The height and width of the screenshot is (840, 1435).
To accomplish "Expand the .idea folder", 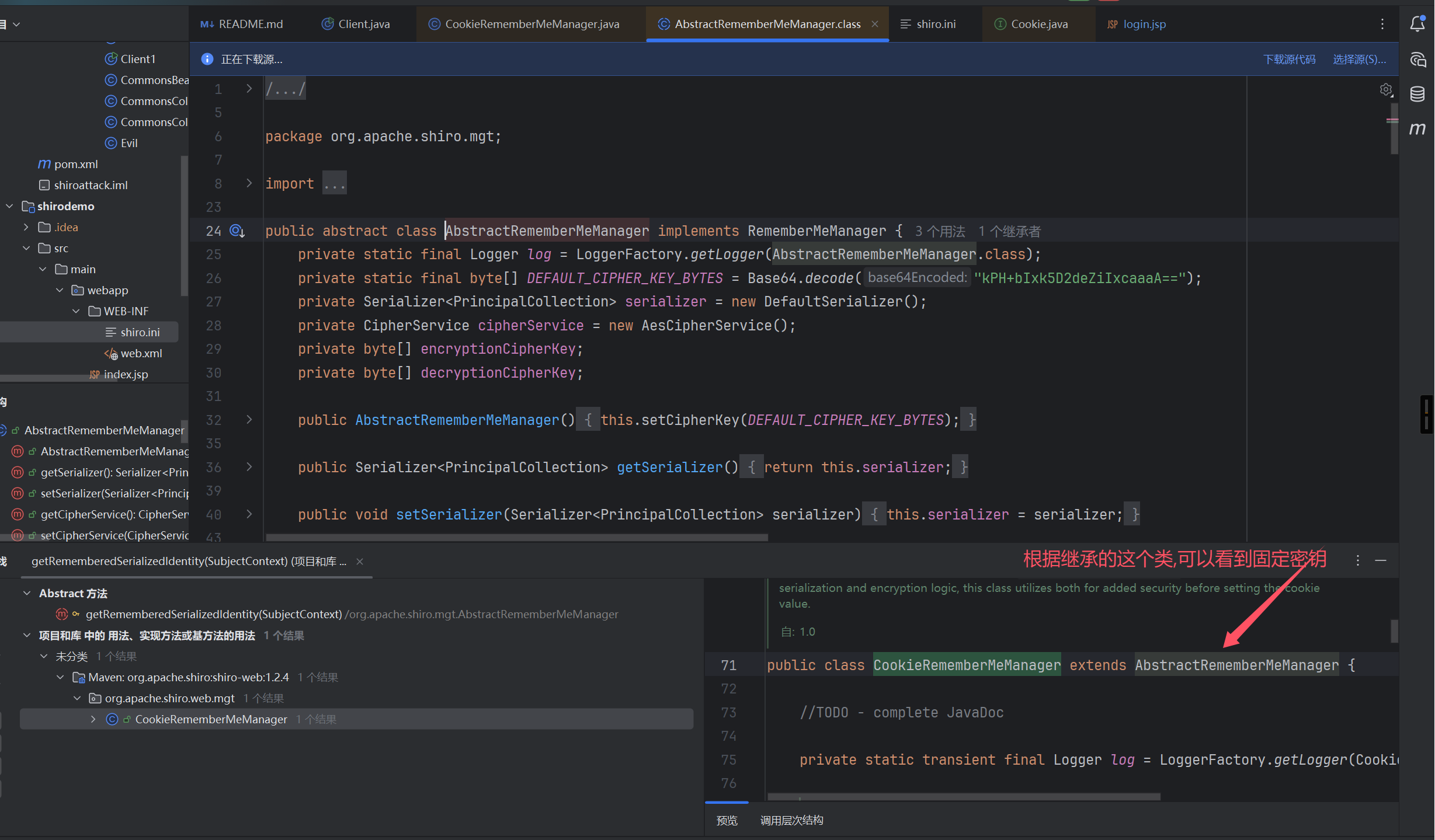I will click(26, 227).
